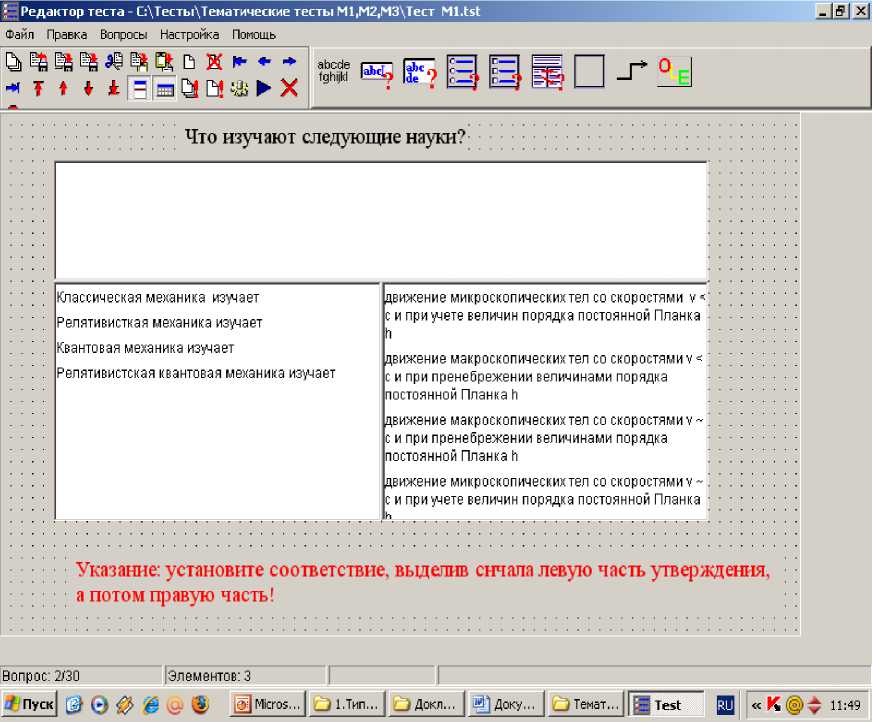This screenshot has height=722, width=872.
Task: Click the blue left arrow previous question icon
Action: pos(264,62)
